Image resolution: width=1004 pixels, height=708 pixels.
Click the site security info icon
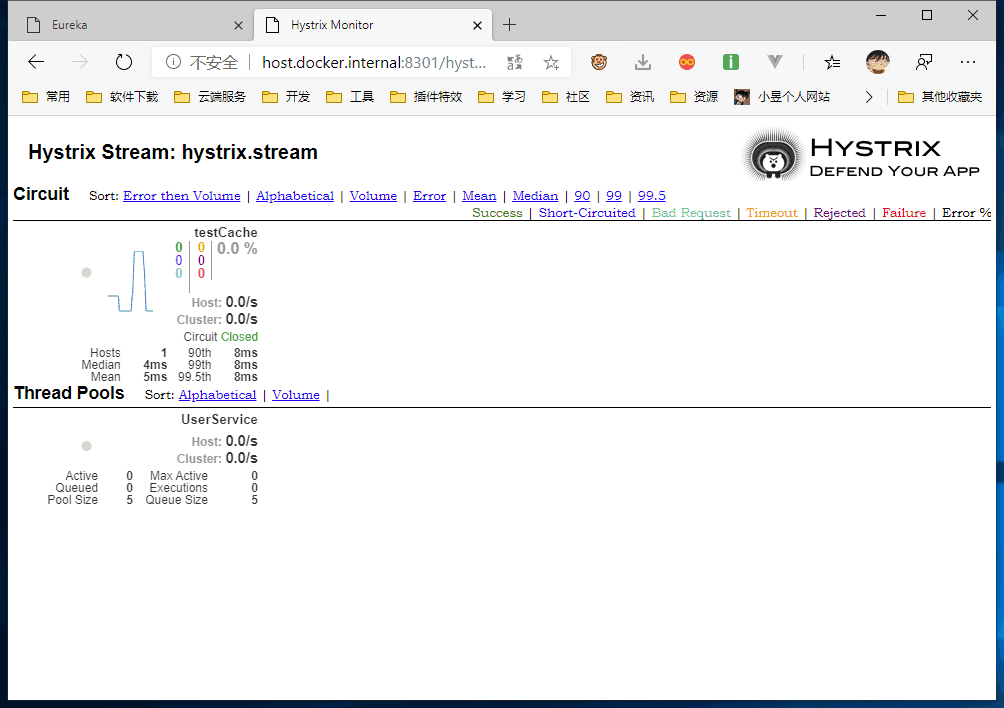[x=173, y=62]
